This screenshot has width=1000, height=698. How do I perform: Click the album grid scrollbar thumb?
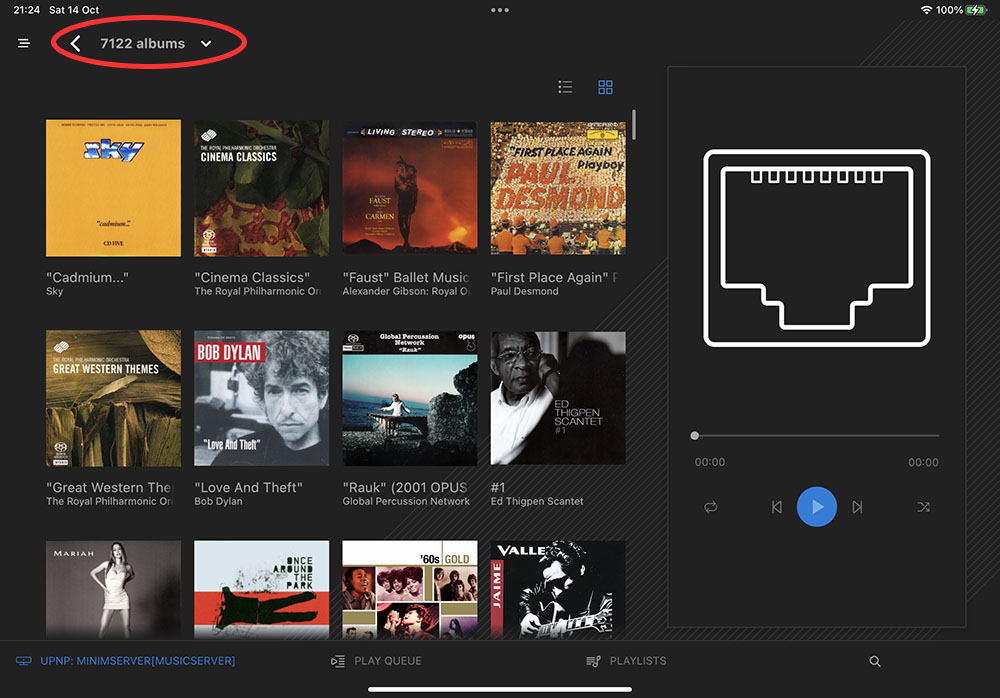pos(633,124)
